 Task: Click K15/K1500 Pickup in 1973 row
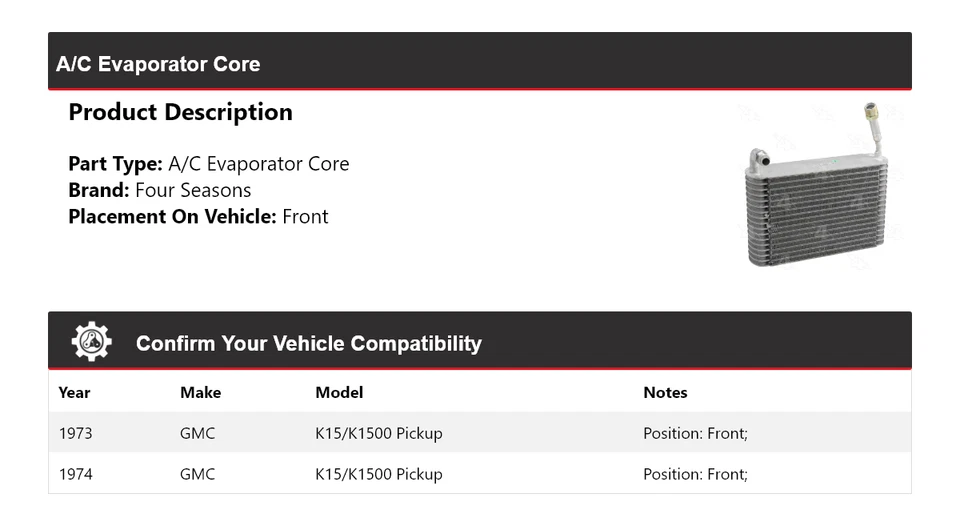pyautogui.click(x=378, y=433)
